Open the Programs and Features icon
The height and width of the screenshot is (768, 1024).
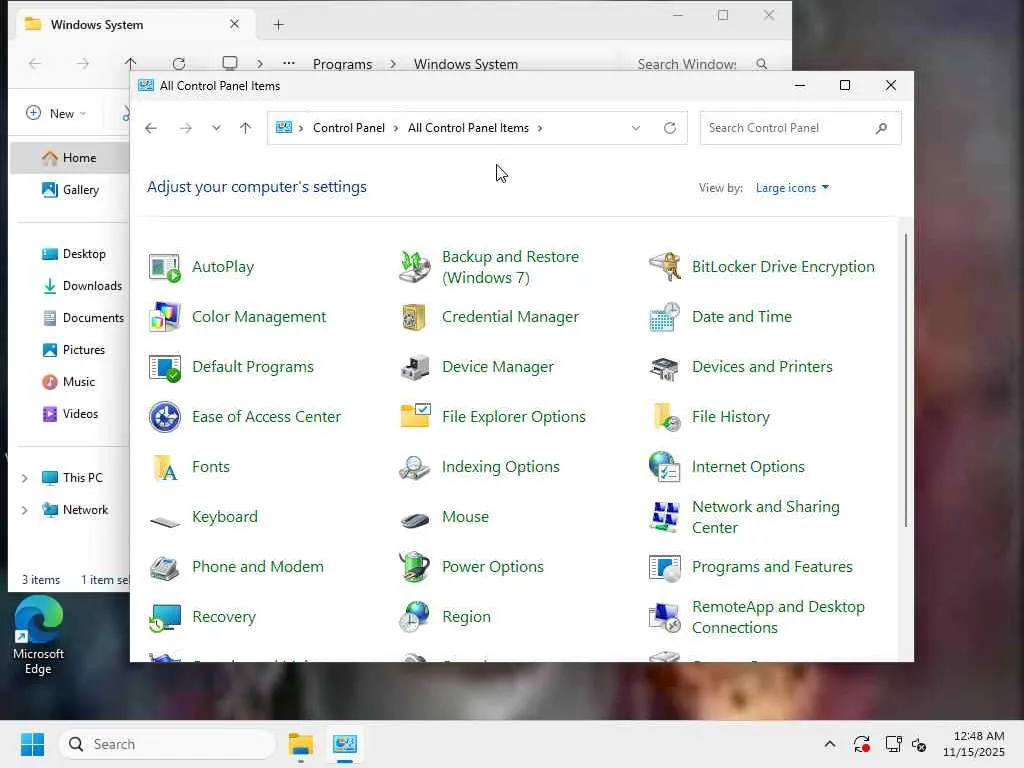[x=665, y=567]
